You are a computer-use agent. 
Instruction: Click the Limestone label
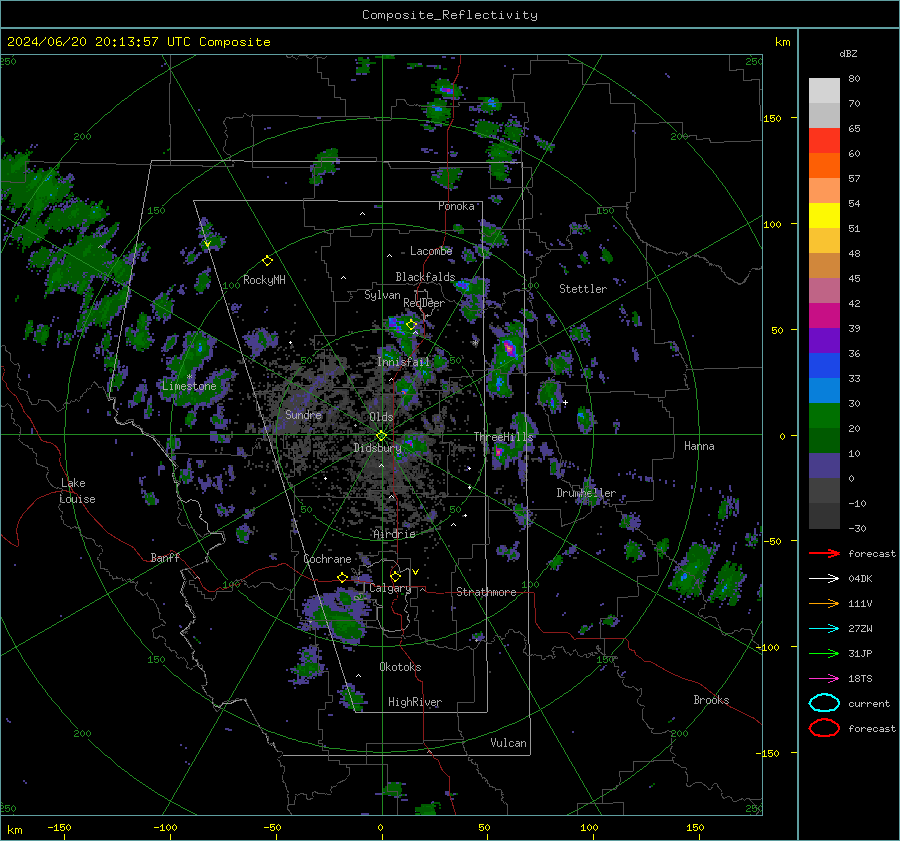click(189, 386)
